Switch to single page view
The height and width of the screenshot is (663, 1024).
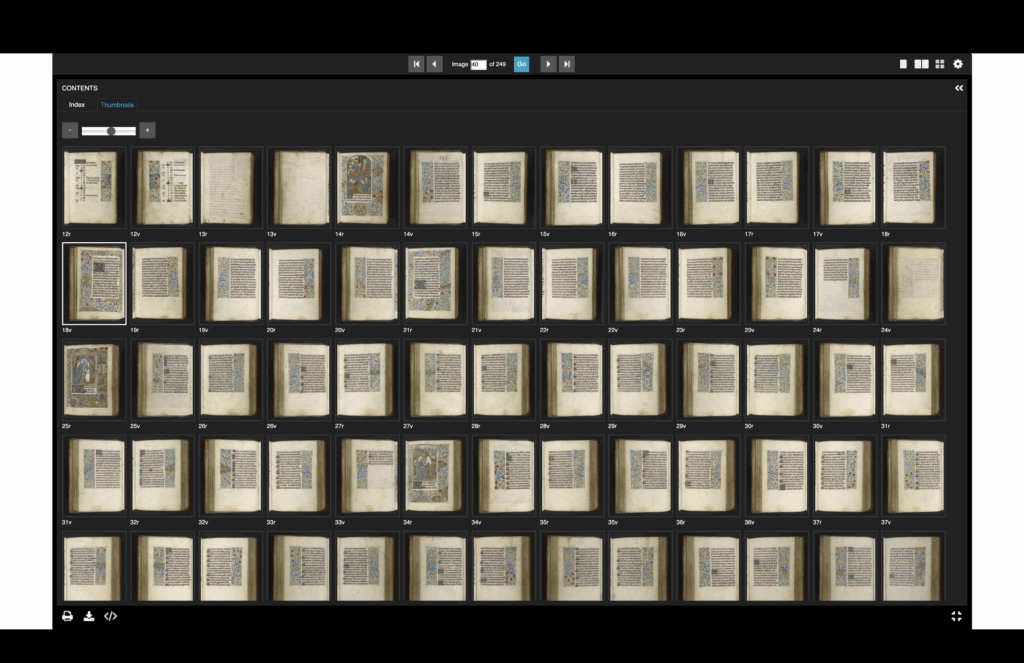903,64
